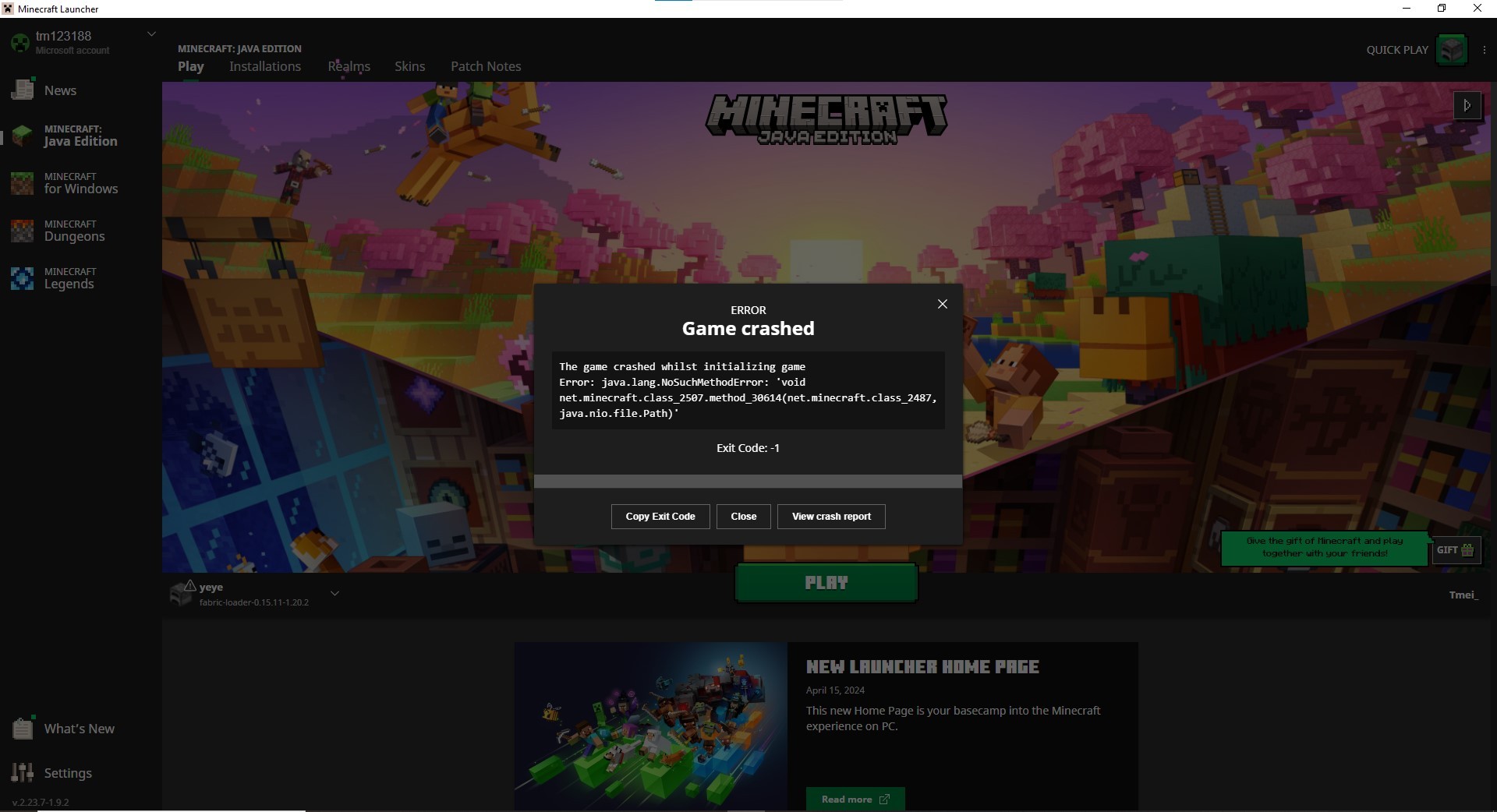
Task: Switch to the Skins tab
Action: tap(410, 67)
